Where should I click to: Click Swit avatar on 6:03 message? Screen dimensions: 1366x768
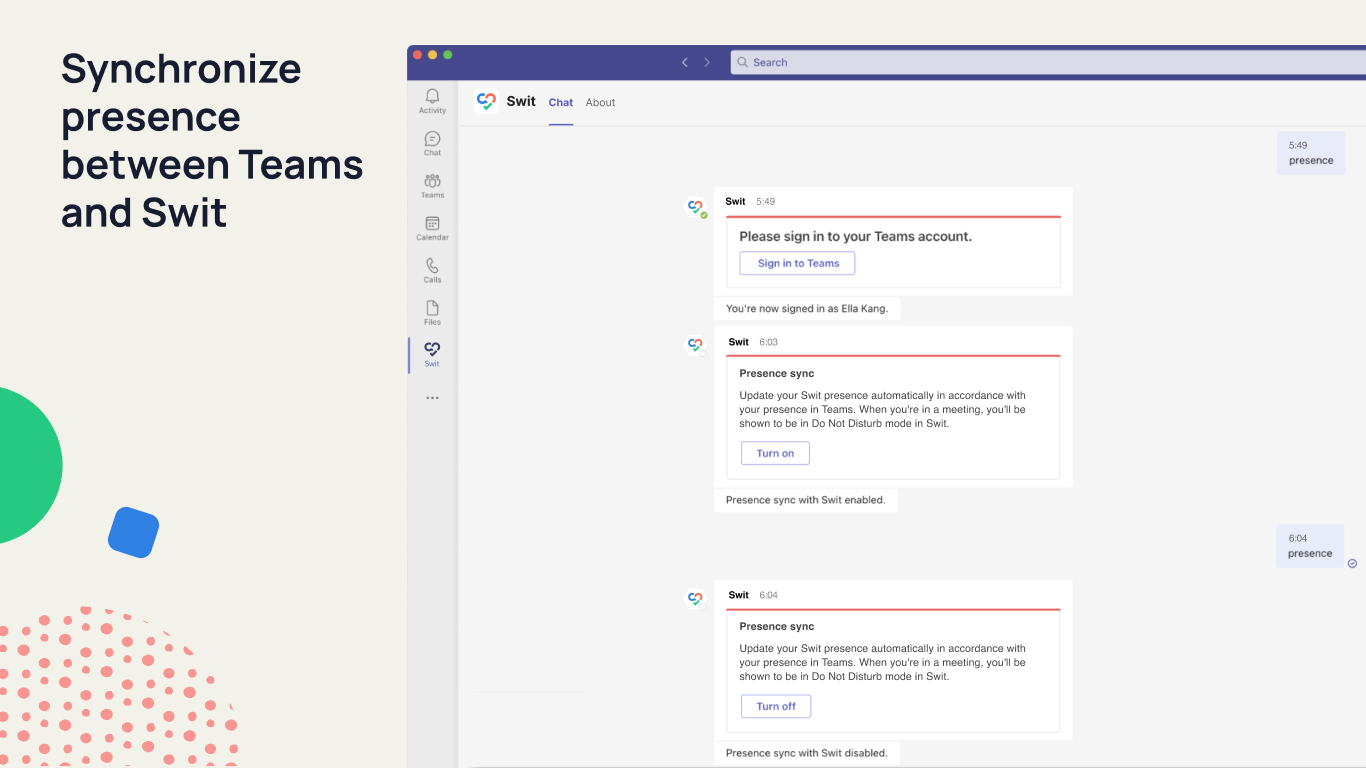coord(695,345)
